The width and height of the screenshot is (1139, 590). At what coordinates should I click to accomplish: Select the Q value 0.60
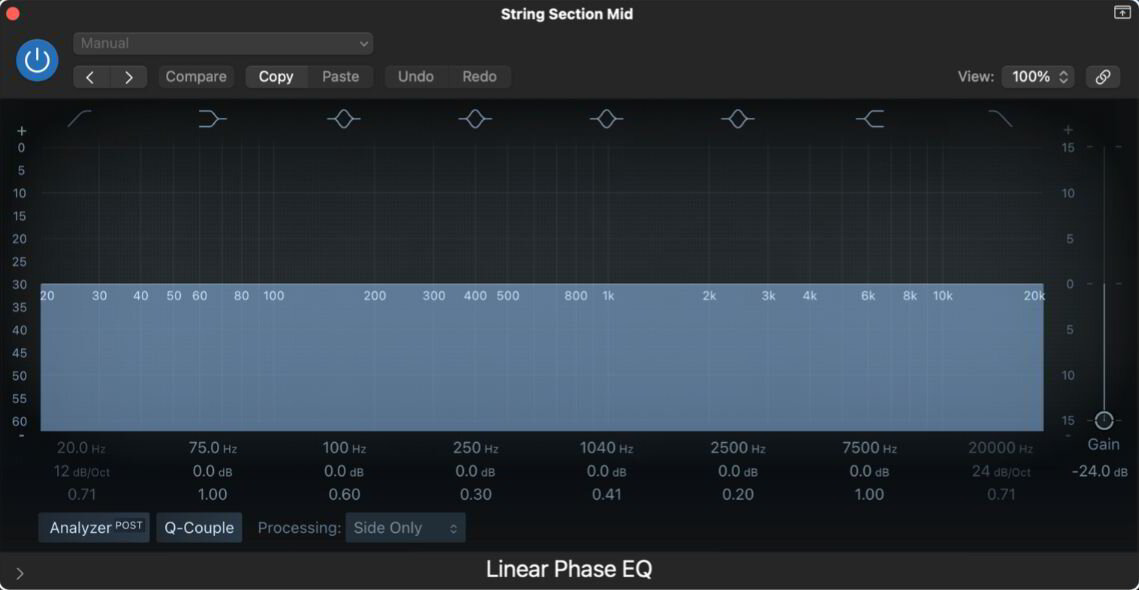(x=344, y=495)
